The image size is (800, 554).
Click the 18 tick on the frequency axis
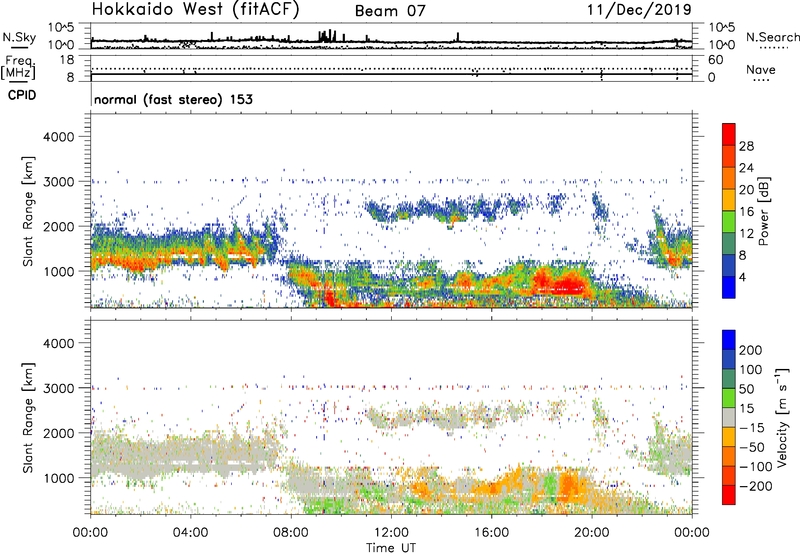tap(67, 60)
